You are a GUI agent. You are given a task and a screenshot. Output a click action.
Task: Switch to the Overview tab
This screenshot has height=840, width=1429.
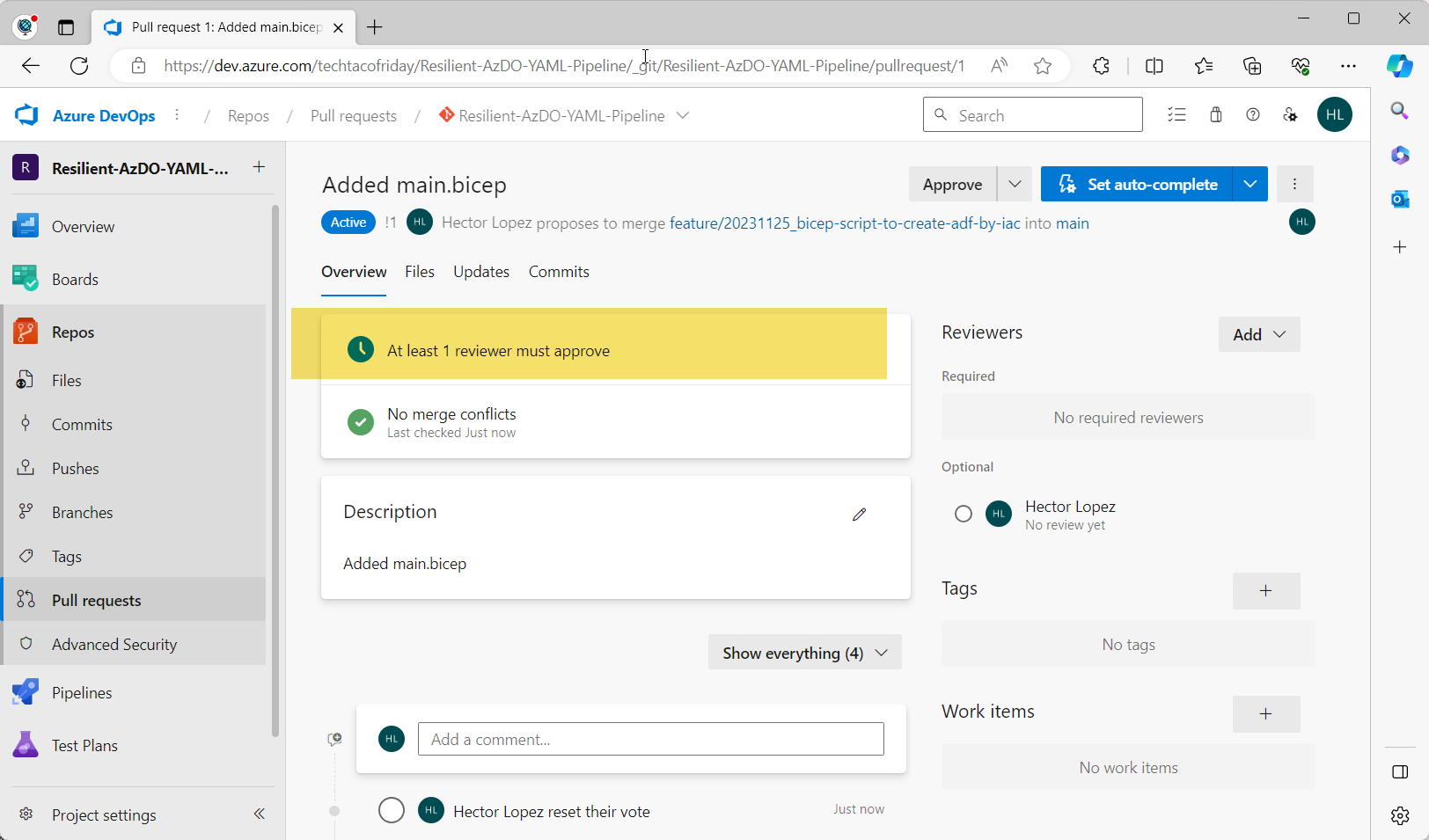click(x=354, y=272)
